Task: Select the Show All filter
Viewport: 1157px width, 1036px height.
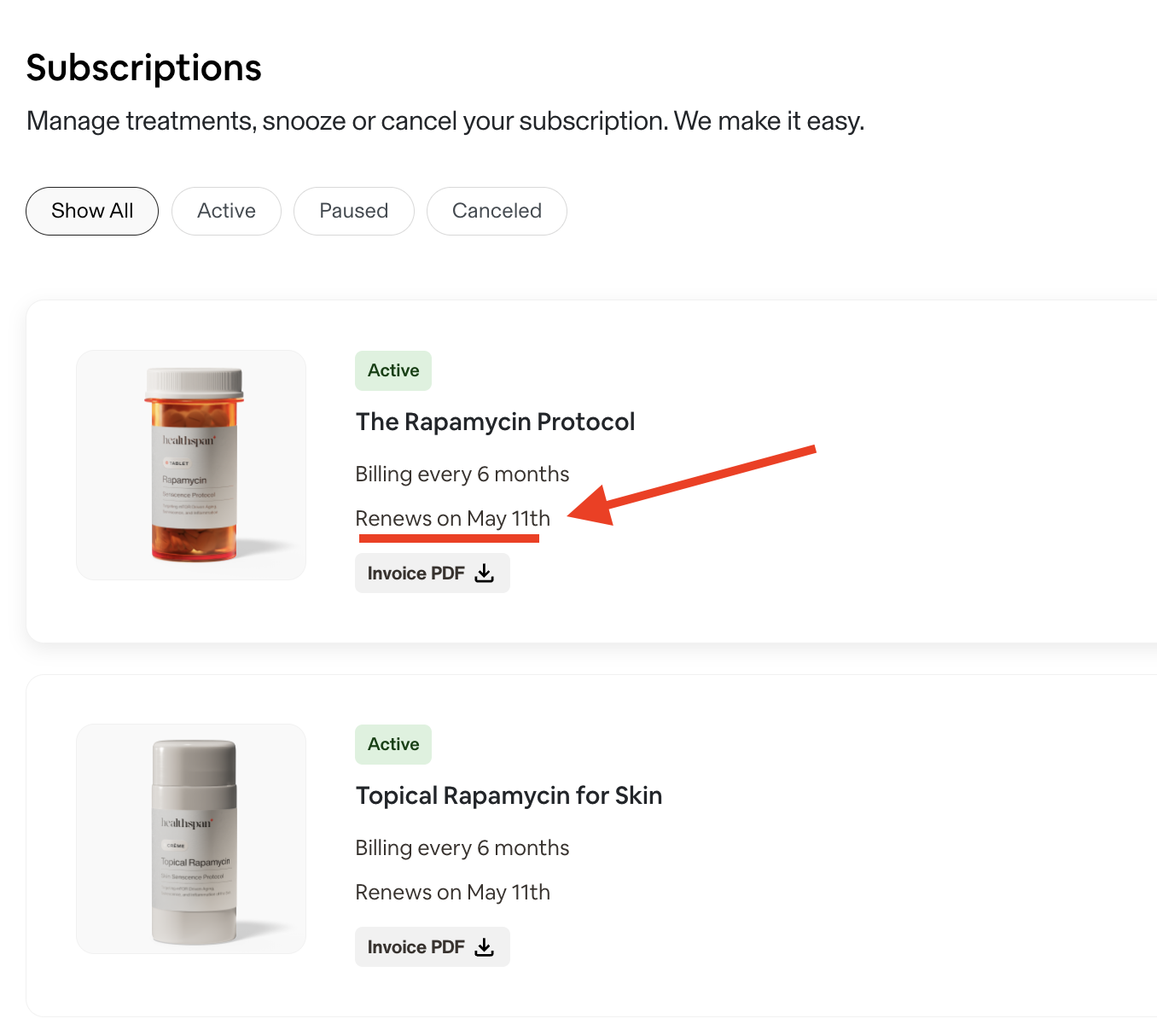Action: click(92, 211)
